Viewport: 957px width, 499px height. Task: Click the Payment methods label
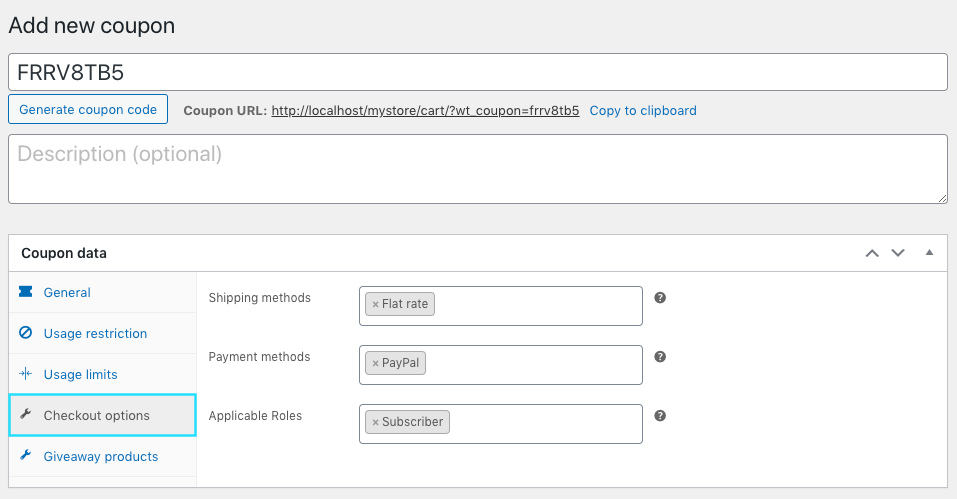pyautogui.click(x=259, y=357)
